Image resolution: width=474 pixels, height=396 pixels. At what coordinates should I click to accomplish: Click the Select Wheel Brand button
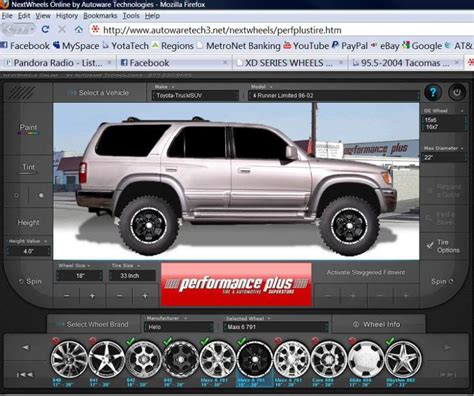coord(93,324)
